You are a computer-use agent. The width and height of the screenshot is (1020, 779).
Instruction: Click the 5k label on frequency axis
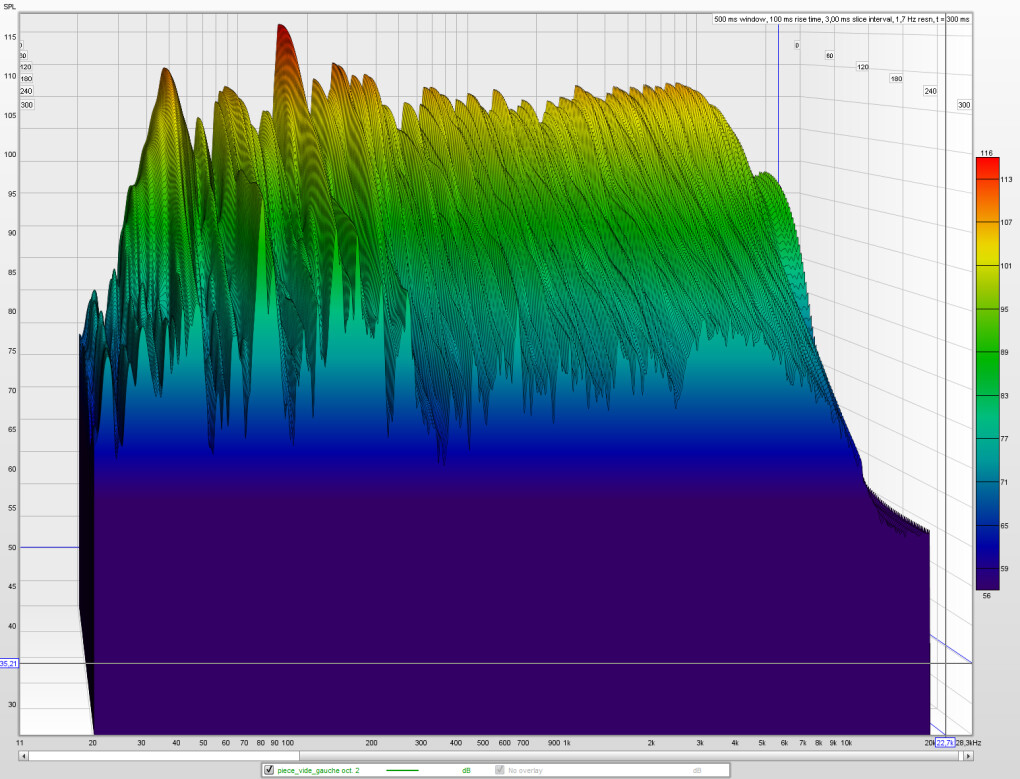762,743
